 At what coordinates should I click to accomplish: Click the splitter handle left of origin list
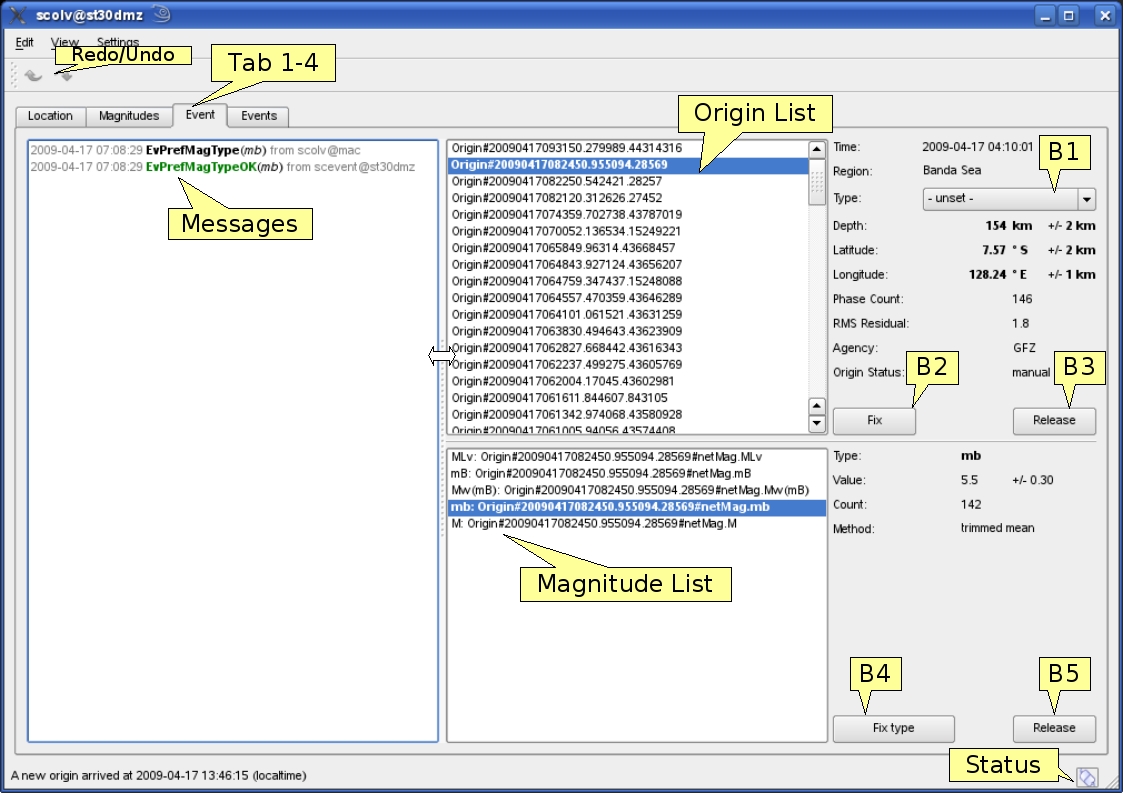click(x=441, y=356)
